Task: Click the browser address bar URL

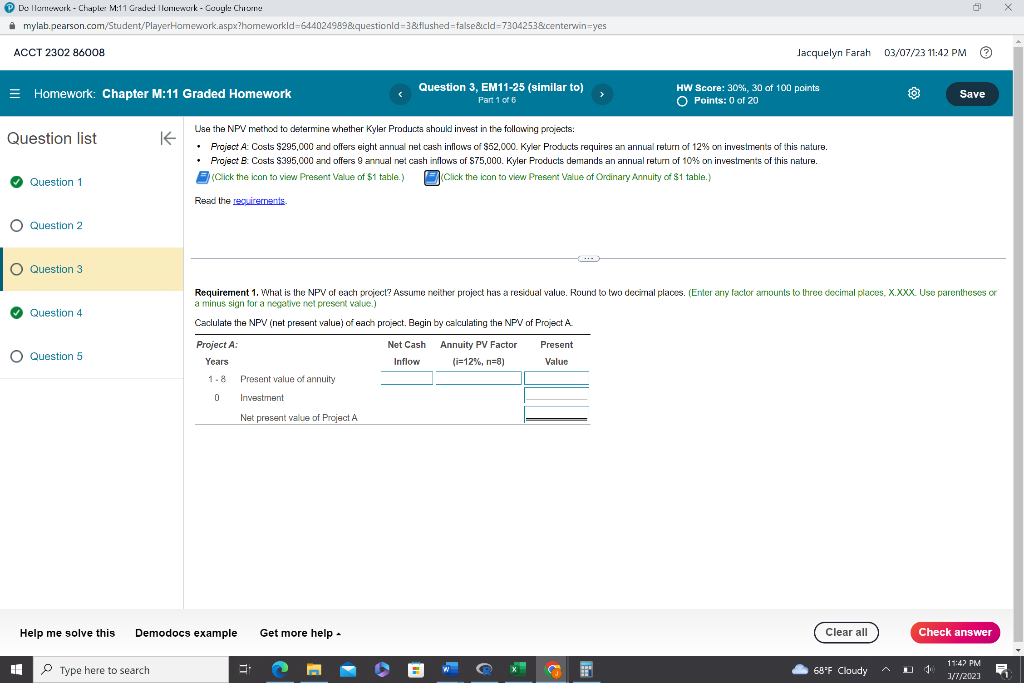Action: [315, 25]
